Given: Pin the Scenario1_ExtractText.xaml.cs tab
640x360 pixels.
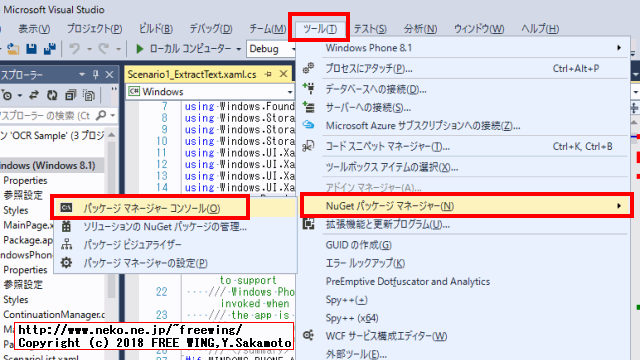Looking at the screenshot, I should click(x=268, y=74).
